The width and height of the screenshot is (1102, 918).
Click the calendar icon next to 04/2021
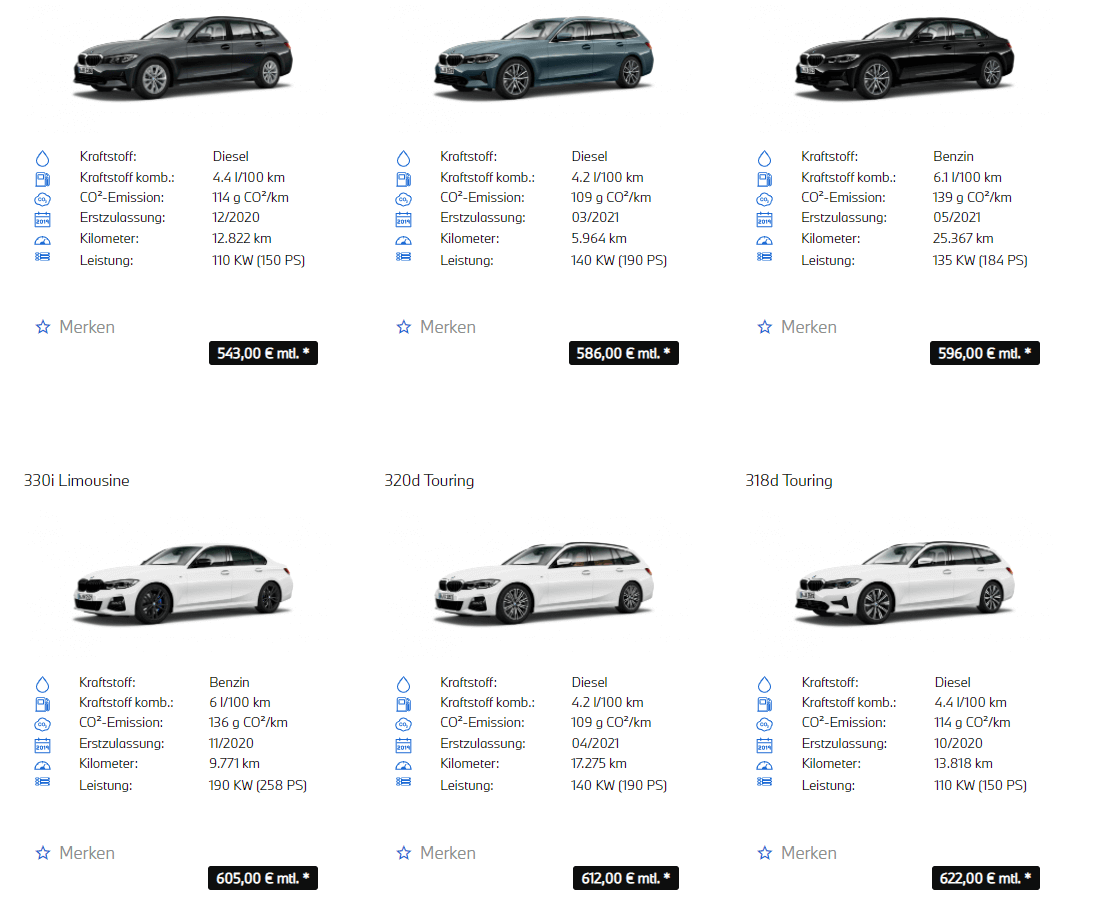tap(403, 745)
